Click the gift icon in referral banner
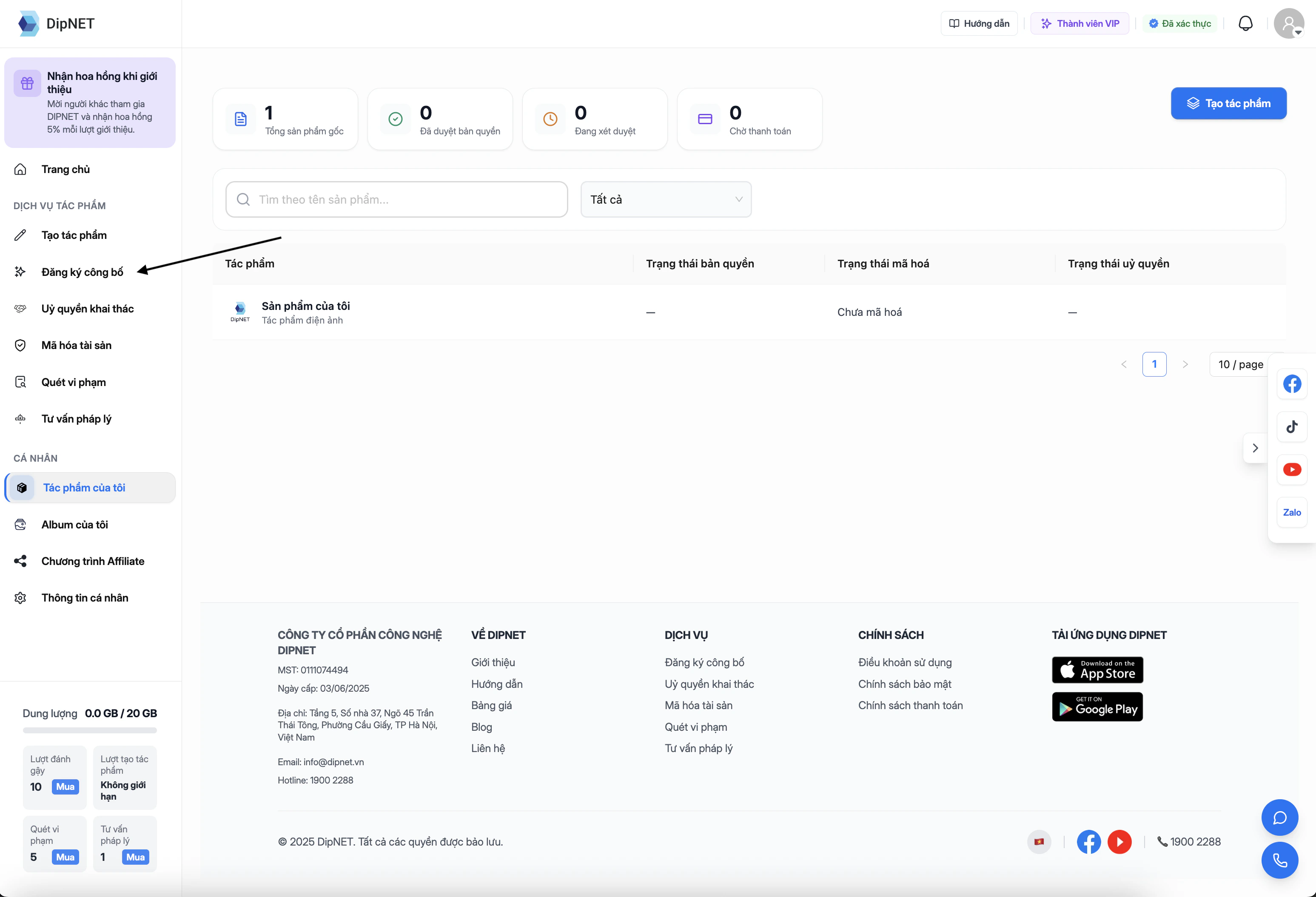 tap(27, 84)
